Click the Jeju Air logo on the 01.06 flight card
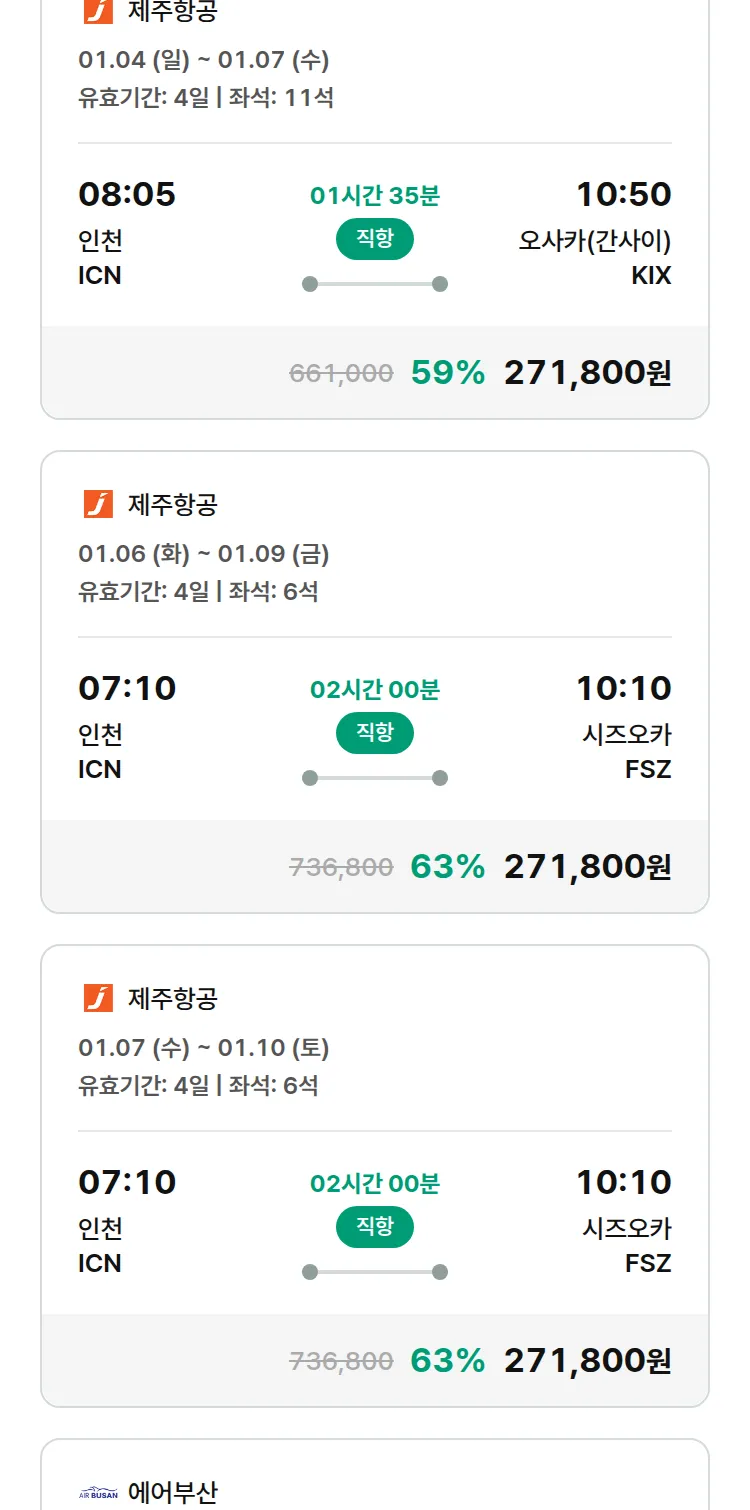 coord(98,504)
